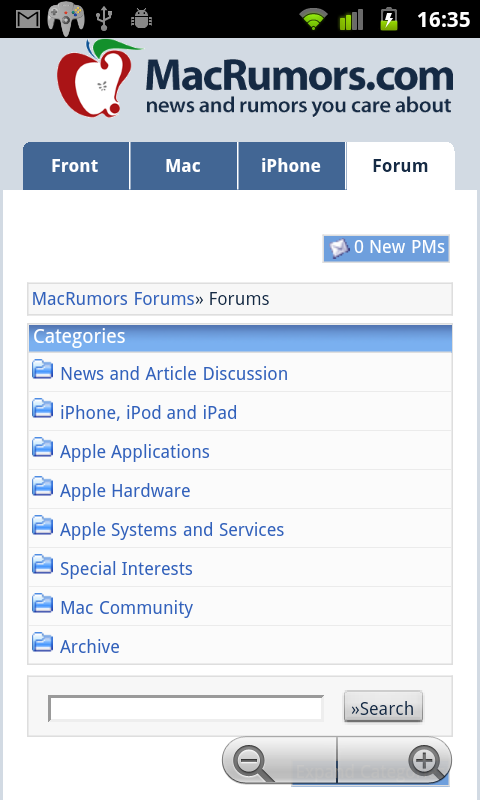Tap the USB connection status icon
Screen dimensions: 480x800
104,19
